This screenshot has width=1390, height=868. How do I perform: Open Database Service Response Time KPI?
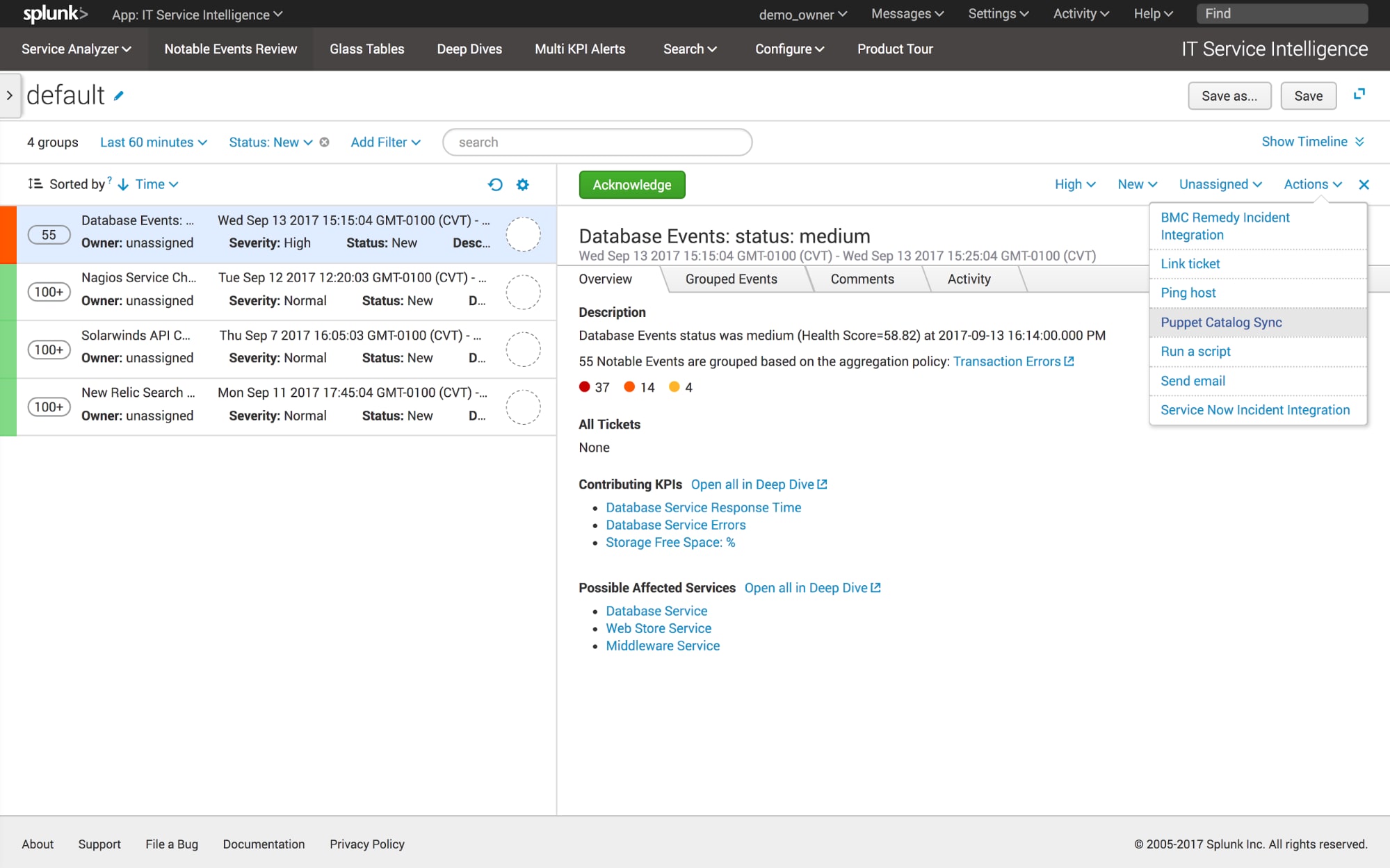(703, 507)
